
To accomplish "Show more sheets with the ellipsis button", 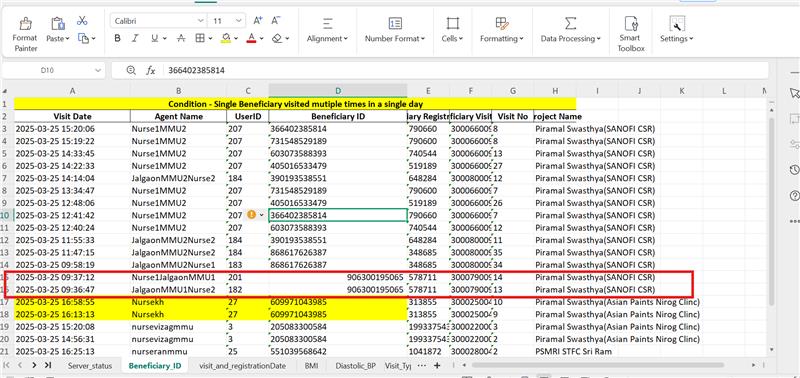I will (x=421, y=365).
